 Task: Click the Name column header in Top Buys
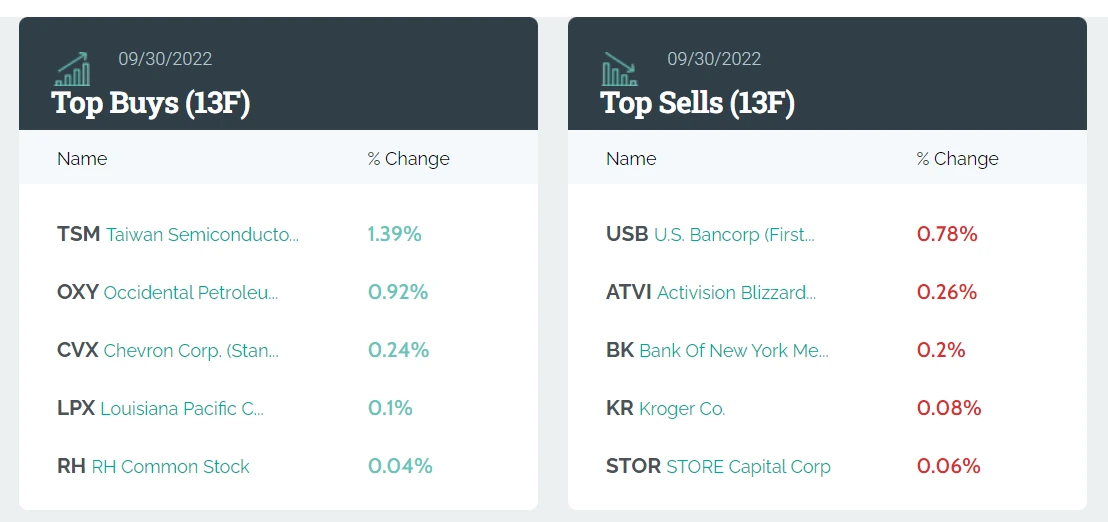point(82,159)
